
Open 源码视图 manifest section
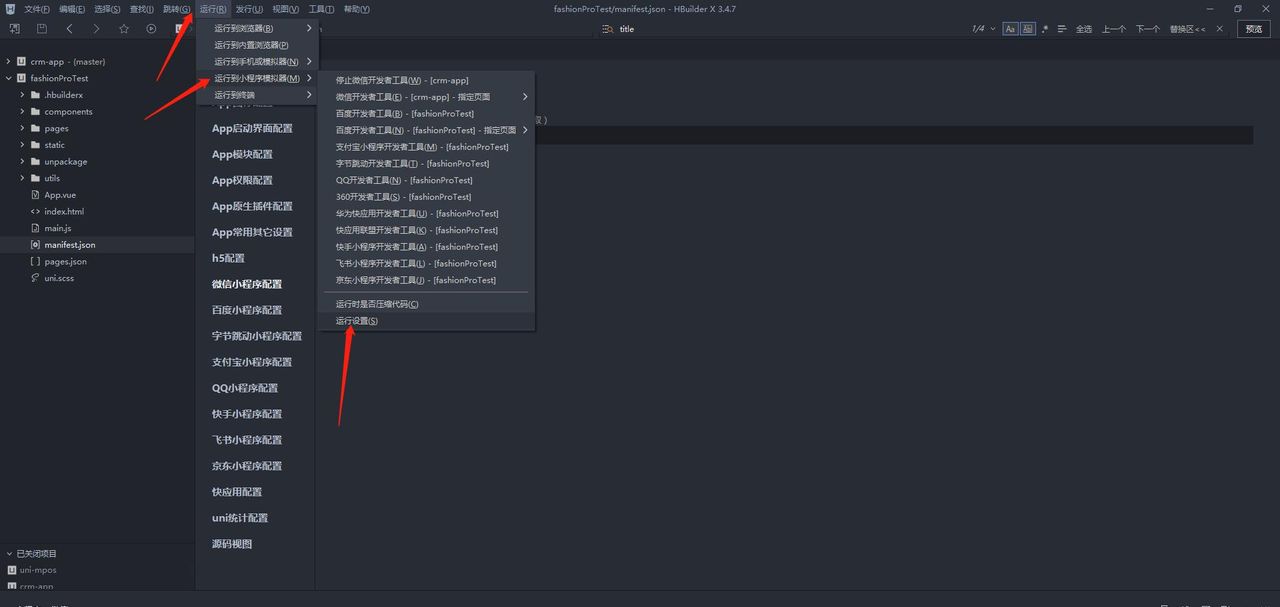pyautogui.click(x=232, y=544)
